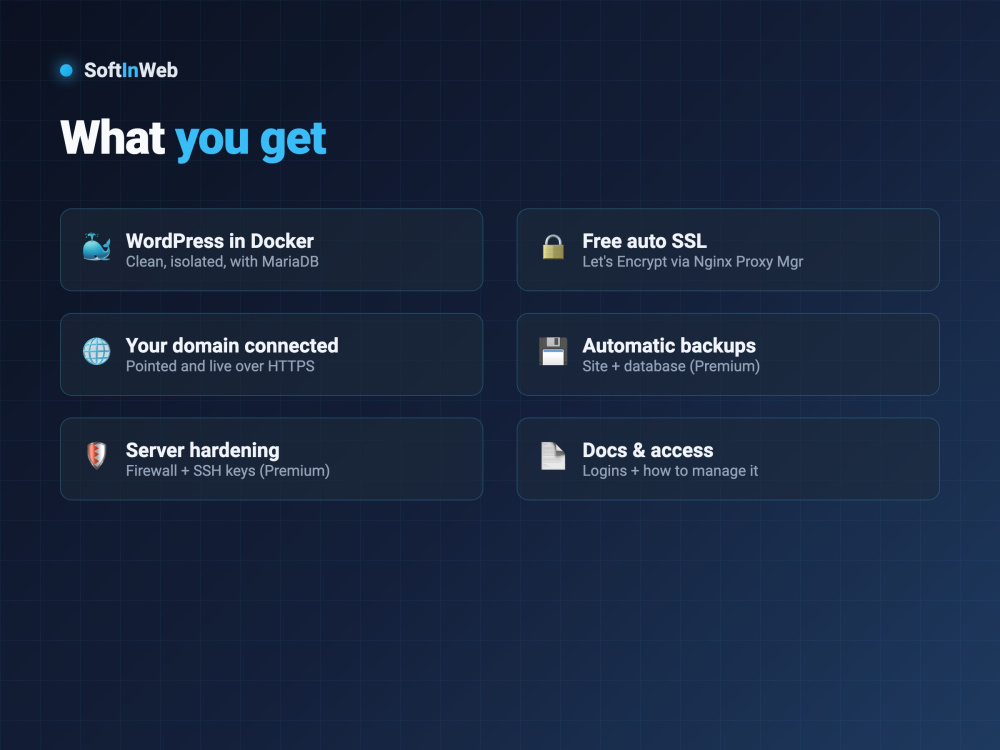Open the SoftInWeb brand name

(x=131, y=70)
